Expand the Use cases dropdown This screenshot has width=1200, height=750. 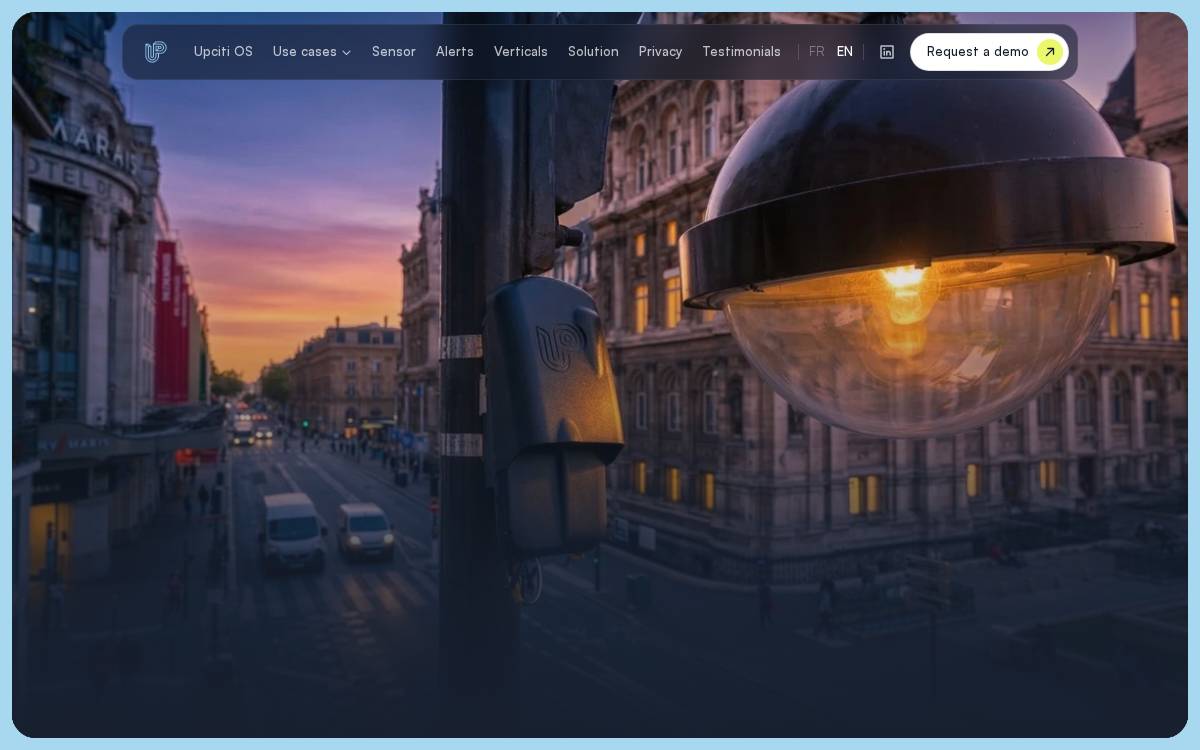click(x=312, y=52)
